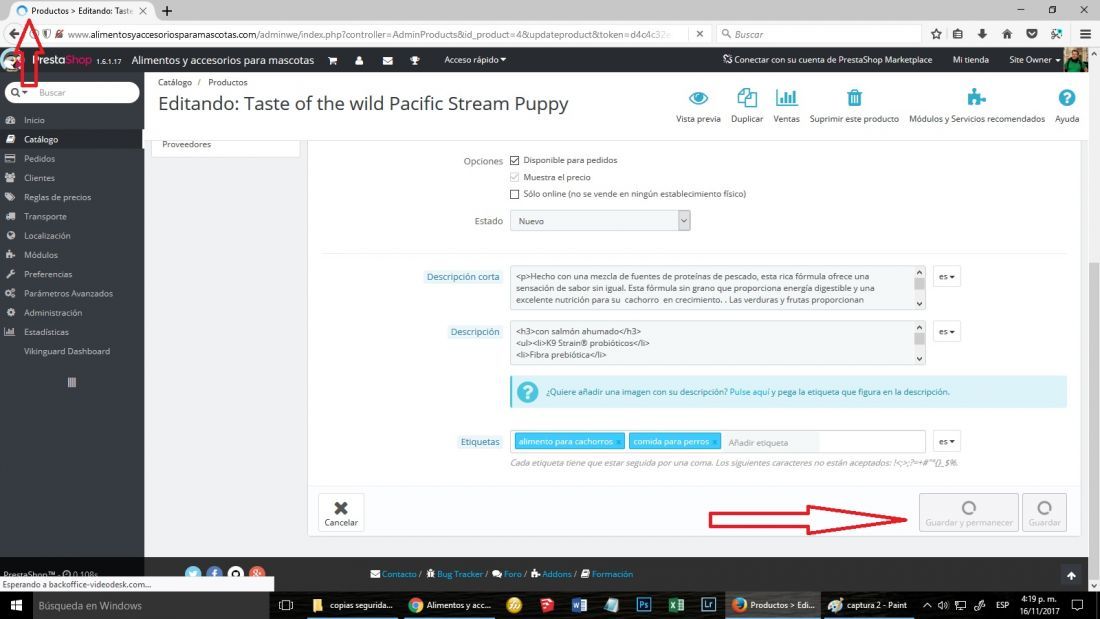Open Lightroom from the taskbar
The width and height of the screenshot is (1100, 619).
[x=709, y=605]
